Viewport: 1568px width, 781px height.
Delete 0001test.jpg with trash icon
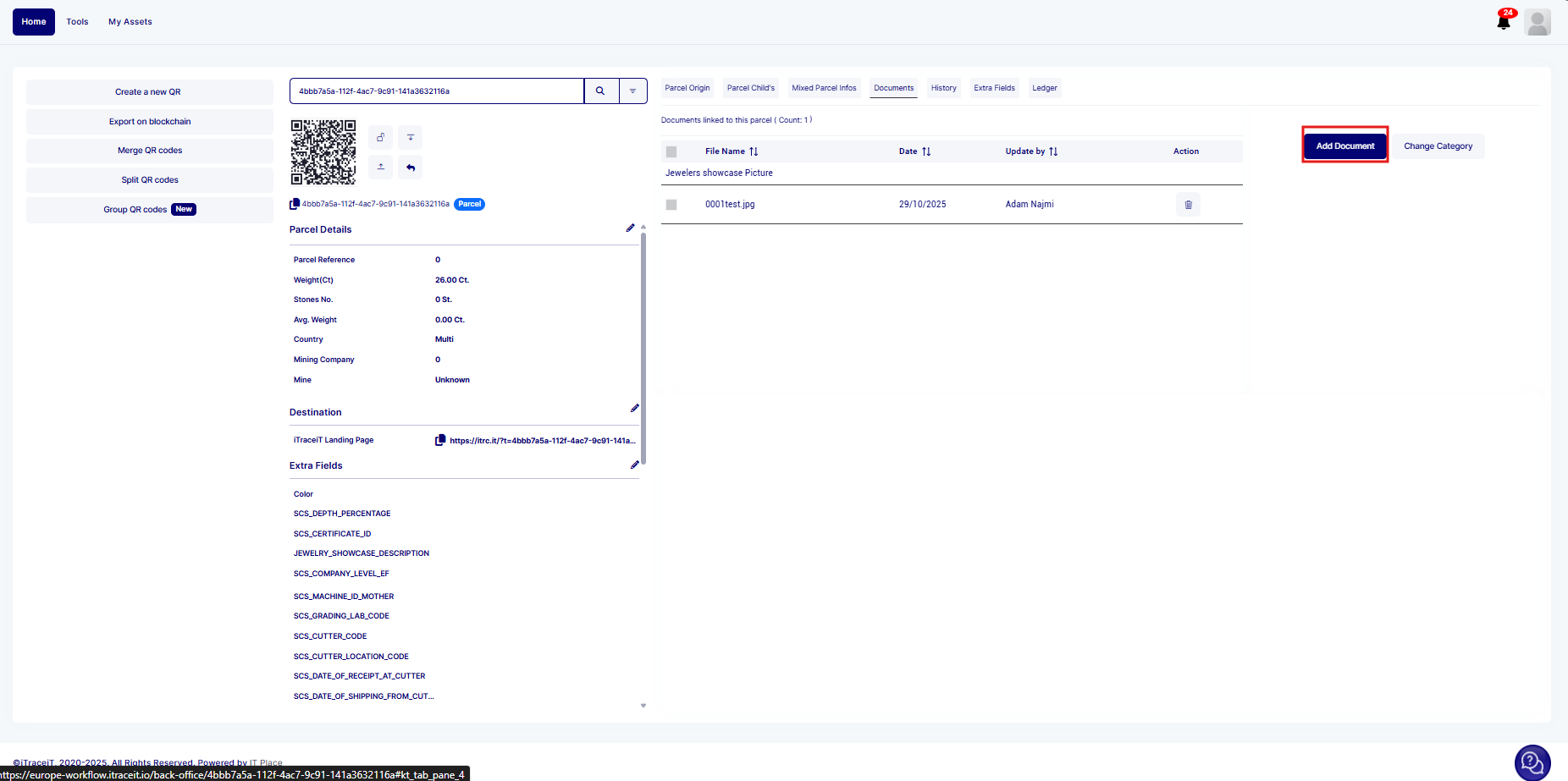pyautogui.click(x=1188, y=205)
